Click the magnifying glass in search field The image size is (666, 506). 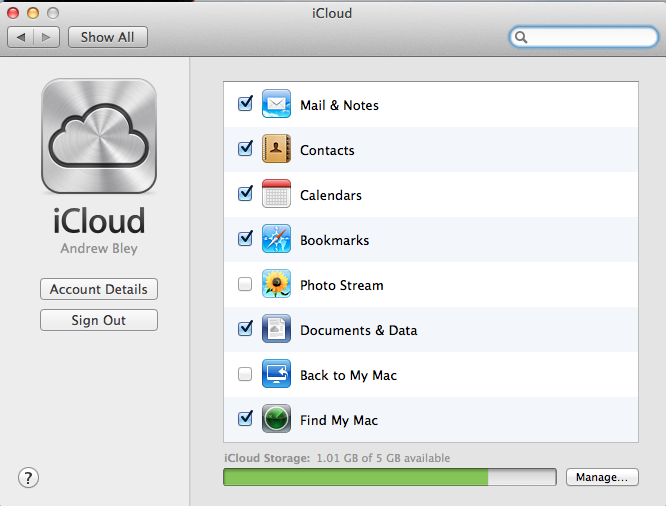tap(521, 37)
